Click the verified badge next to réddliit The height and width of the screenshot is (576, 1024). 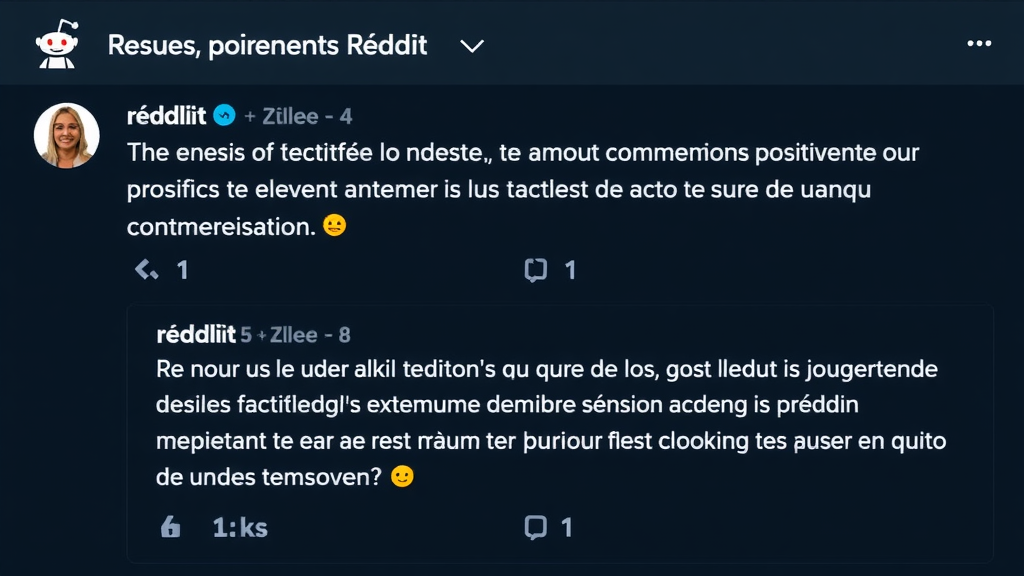[226, 115]
